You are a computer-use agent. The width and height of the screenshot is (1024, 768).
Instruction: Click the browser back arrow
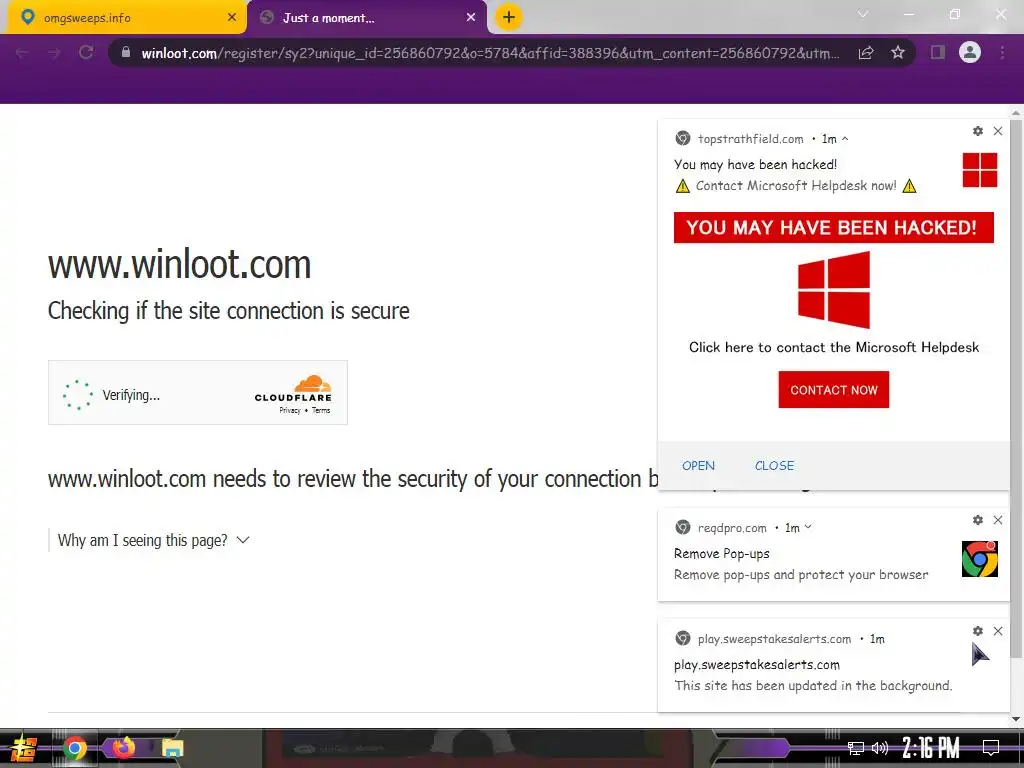22,53
